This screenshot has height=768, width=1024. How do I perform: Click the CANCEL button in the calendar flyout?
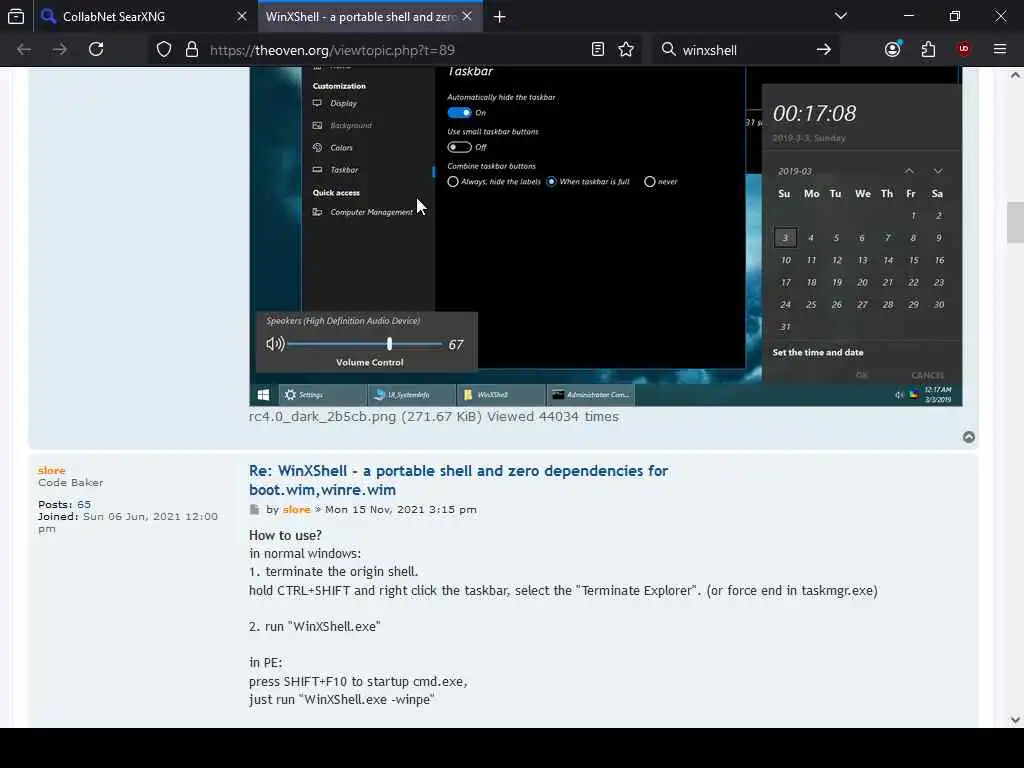(x=927, y=376)
